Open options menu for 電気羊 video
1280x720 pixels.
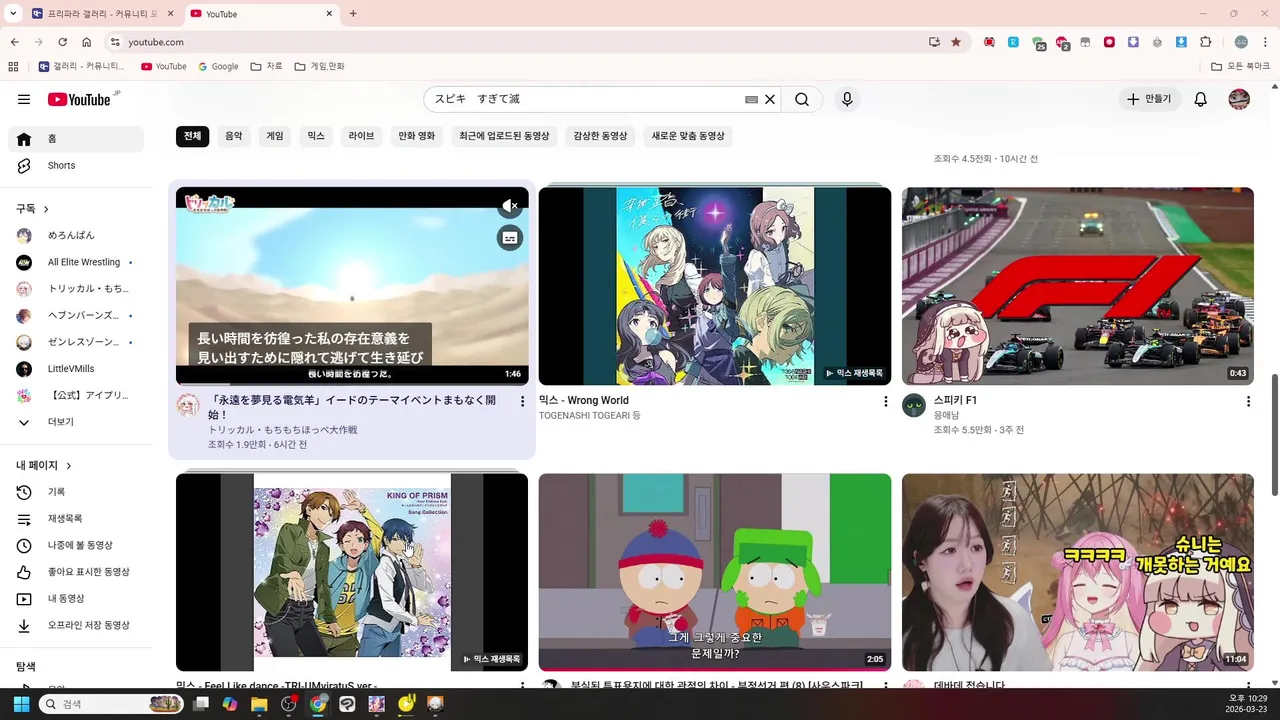[522, 401]
